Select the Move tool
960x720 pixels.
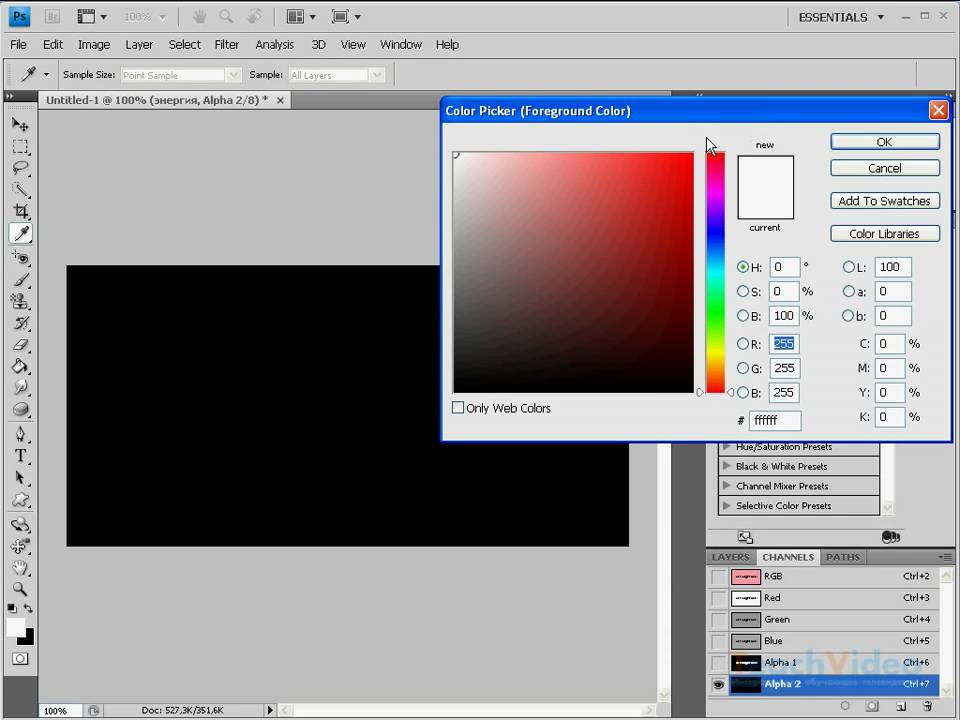coord(20,125)
